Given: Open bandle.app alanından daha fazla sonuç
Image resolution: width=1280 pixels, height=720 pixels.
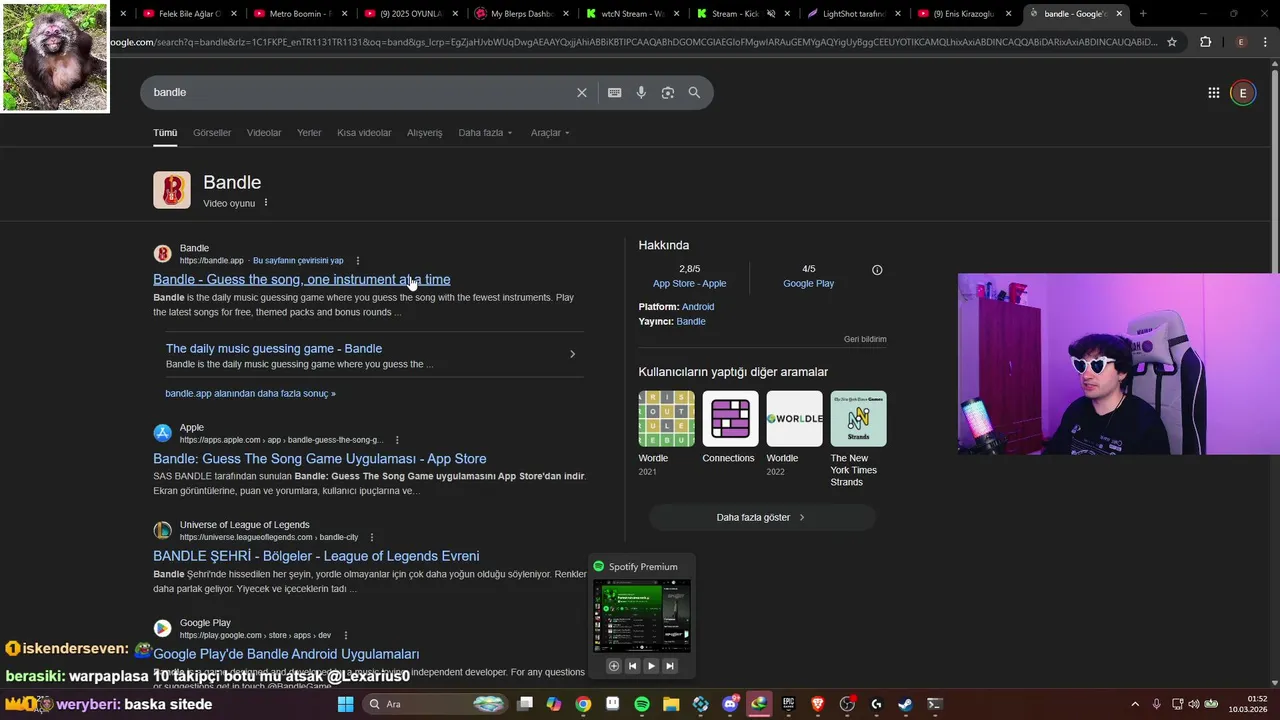Looking at the screenshot, I should [x=250, y=394].
